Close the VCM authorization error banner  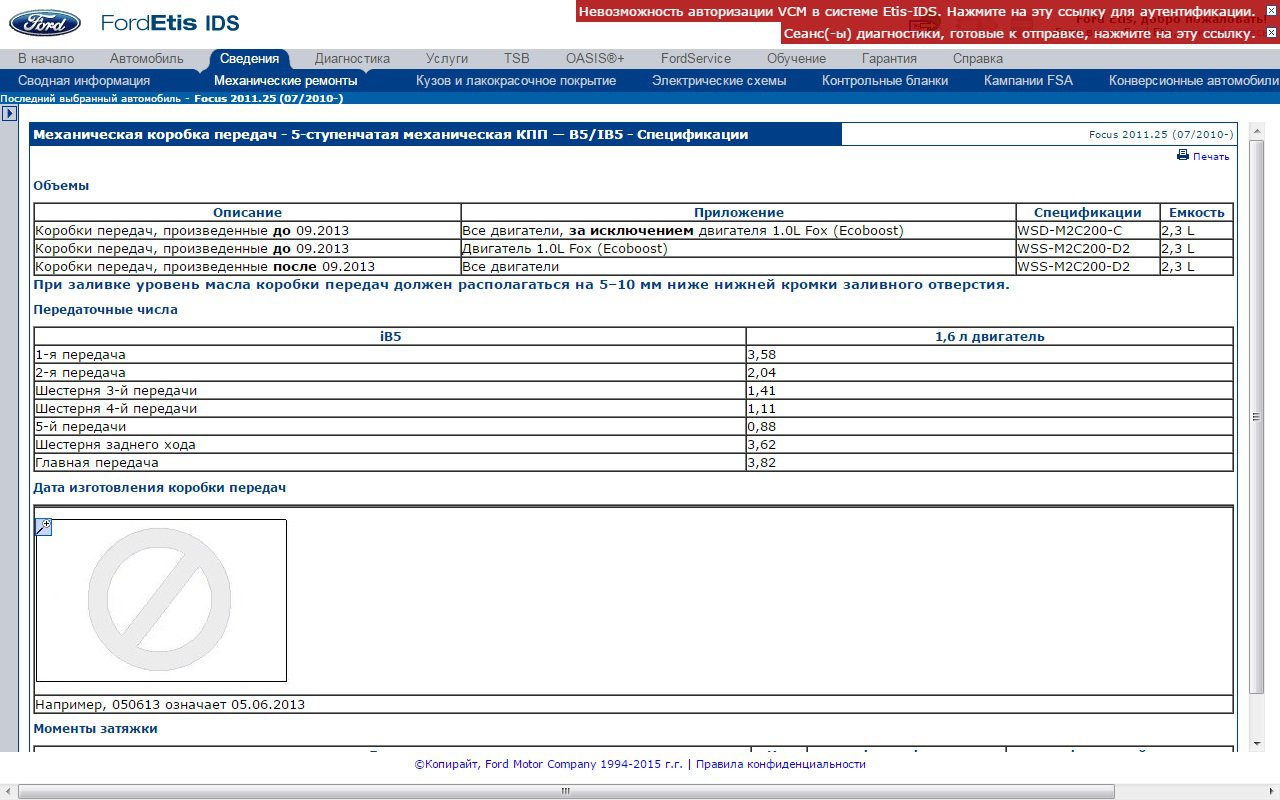(1271, 10)
